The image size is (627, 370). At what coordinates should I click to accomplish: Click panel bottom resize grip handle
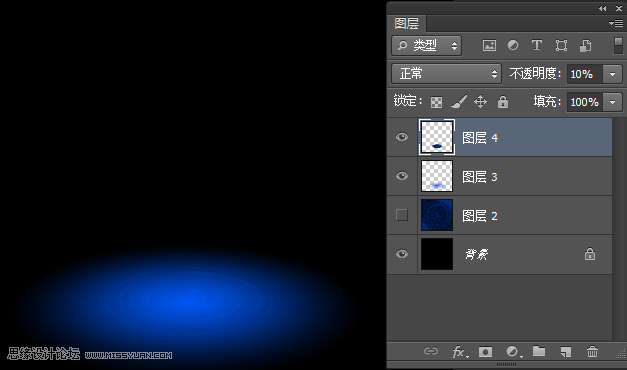[506, 364]
